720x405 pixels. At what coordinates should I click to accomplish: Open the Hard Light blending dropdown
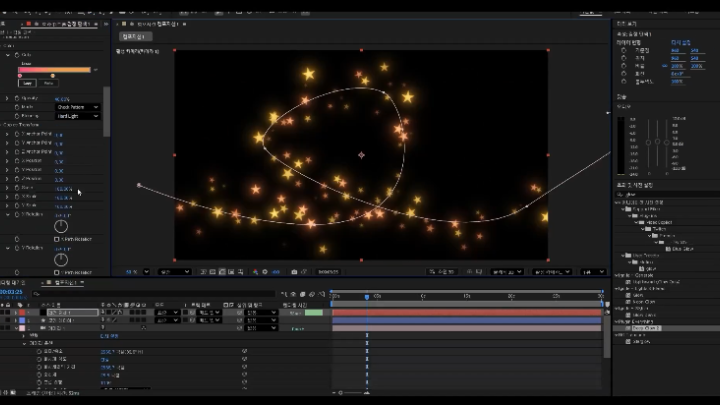pyautogui.click(x=77, y=116)
